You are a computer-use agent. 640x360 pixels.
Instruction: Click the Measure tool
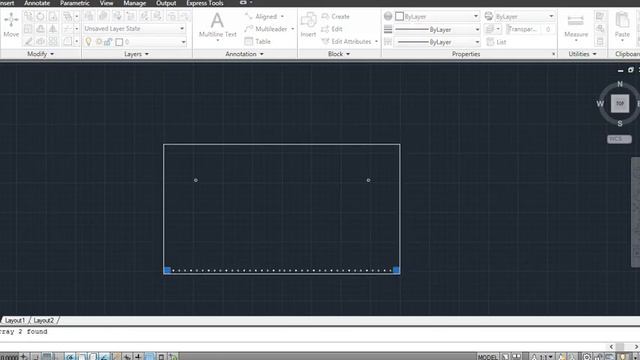[576, 25]
